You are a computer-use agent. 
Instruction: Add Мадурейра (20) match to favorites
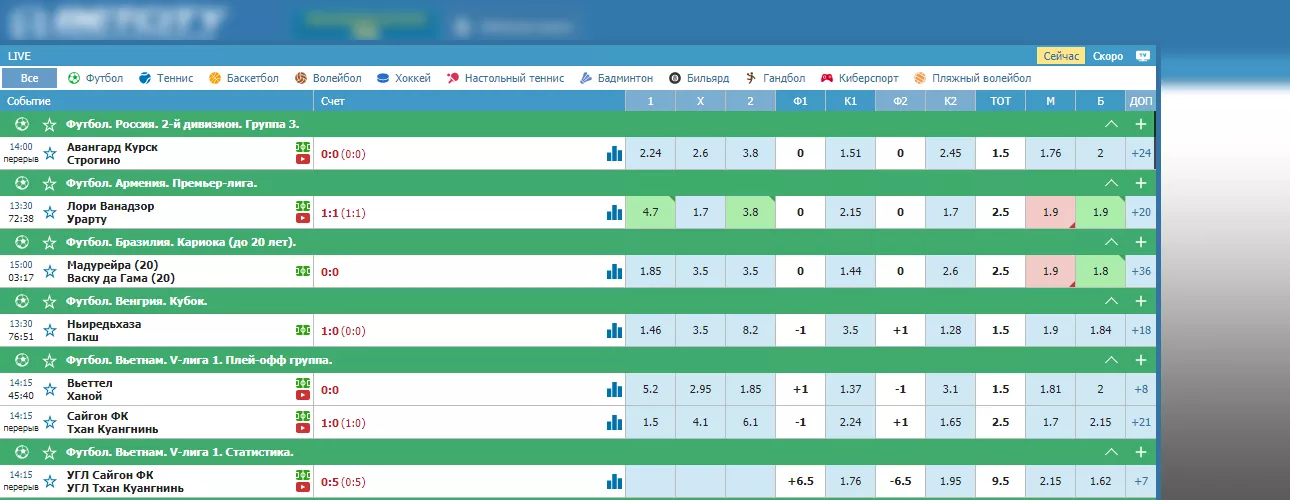(50, 272)
